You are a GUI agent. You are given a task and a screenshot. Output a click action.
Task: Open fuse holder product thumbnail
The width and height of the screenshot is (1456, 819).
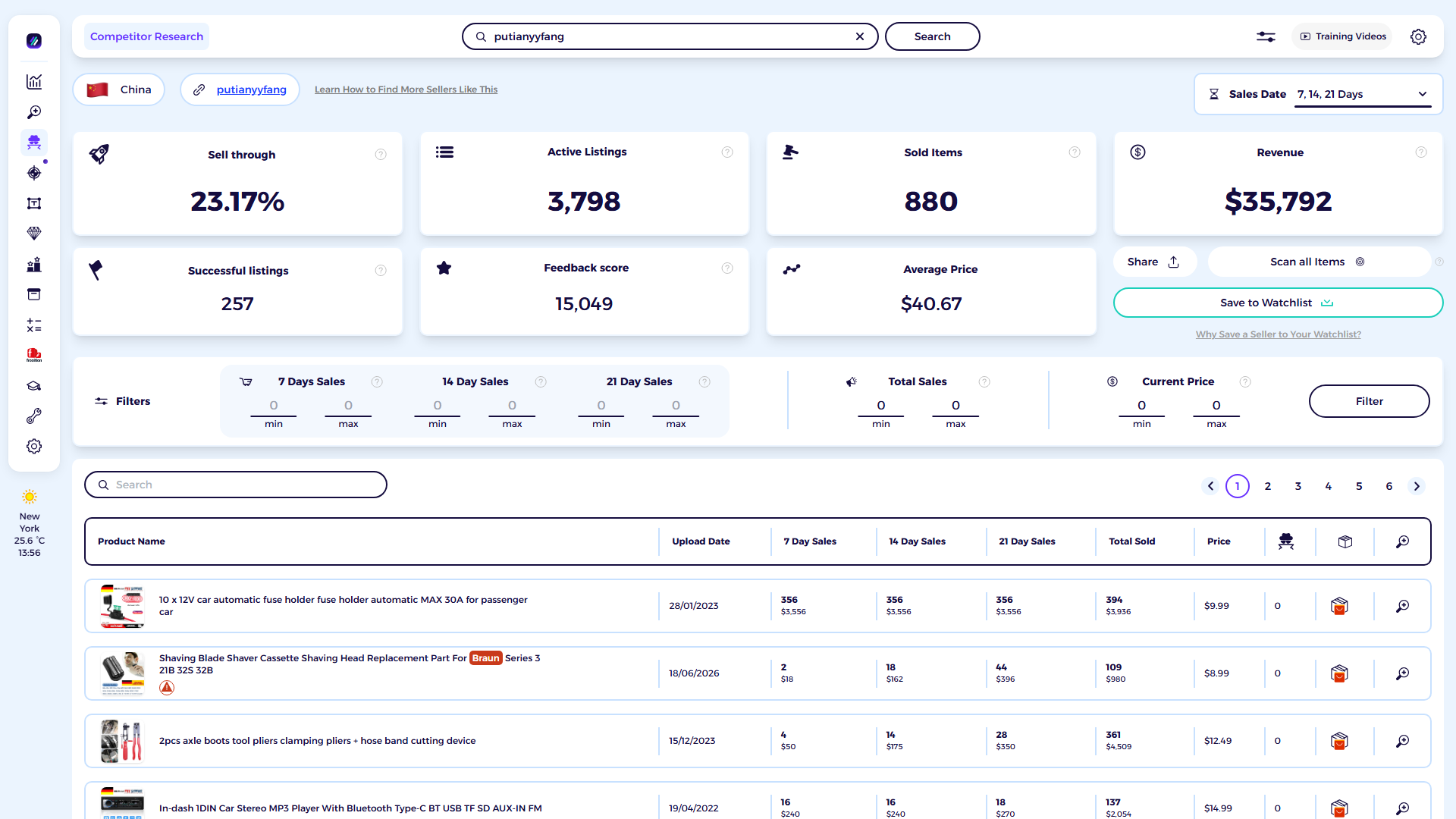tap(122, 606)
